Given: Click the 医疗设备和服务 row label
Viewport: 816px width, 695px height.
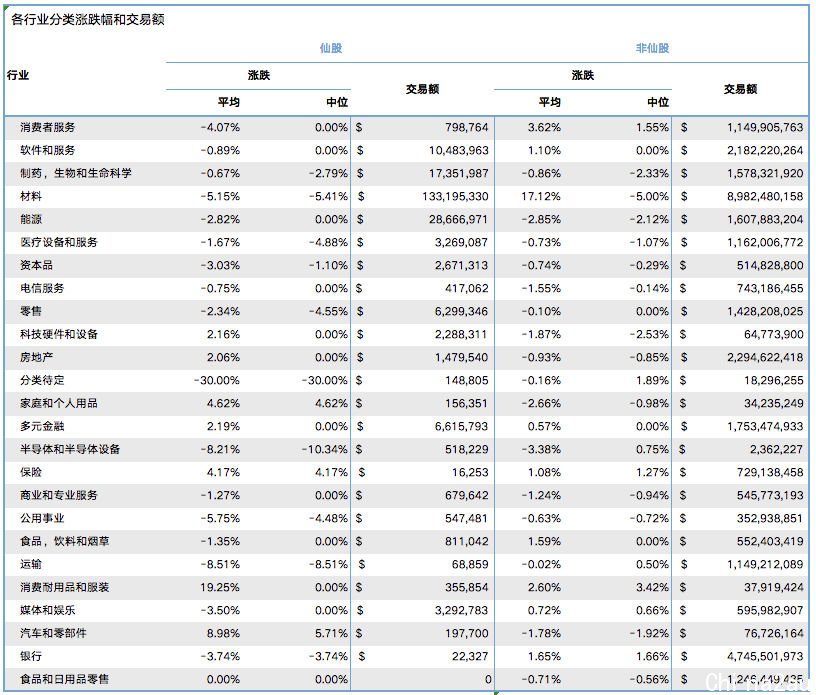Looking at the screenshot, I should click(x=59, y=242).
